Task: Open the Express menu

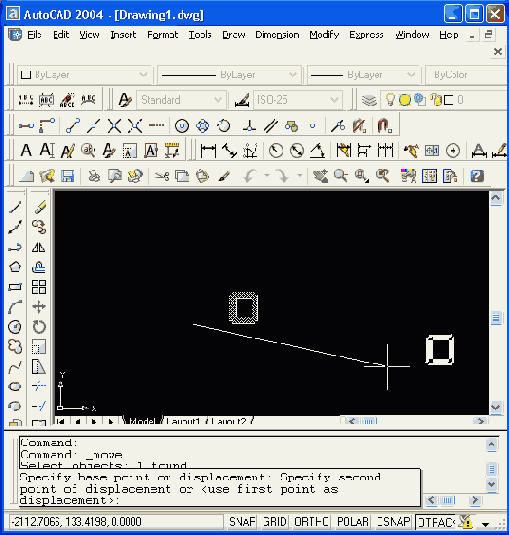Action: (x=366, y=34)
